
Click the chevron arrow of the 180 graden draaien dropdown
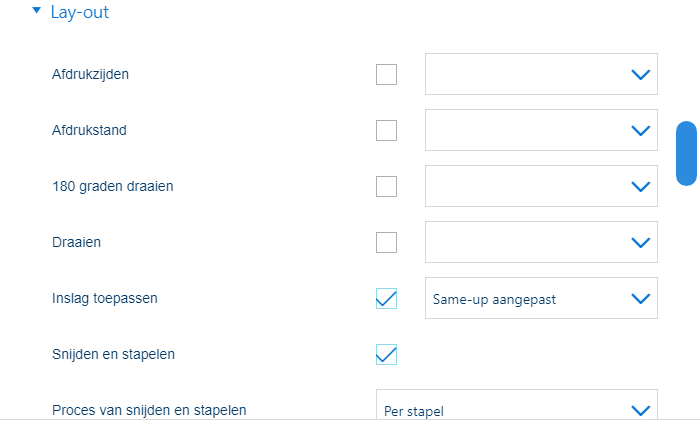click(x=640, y=186)
